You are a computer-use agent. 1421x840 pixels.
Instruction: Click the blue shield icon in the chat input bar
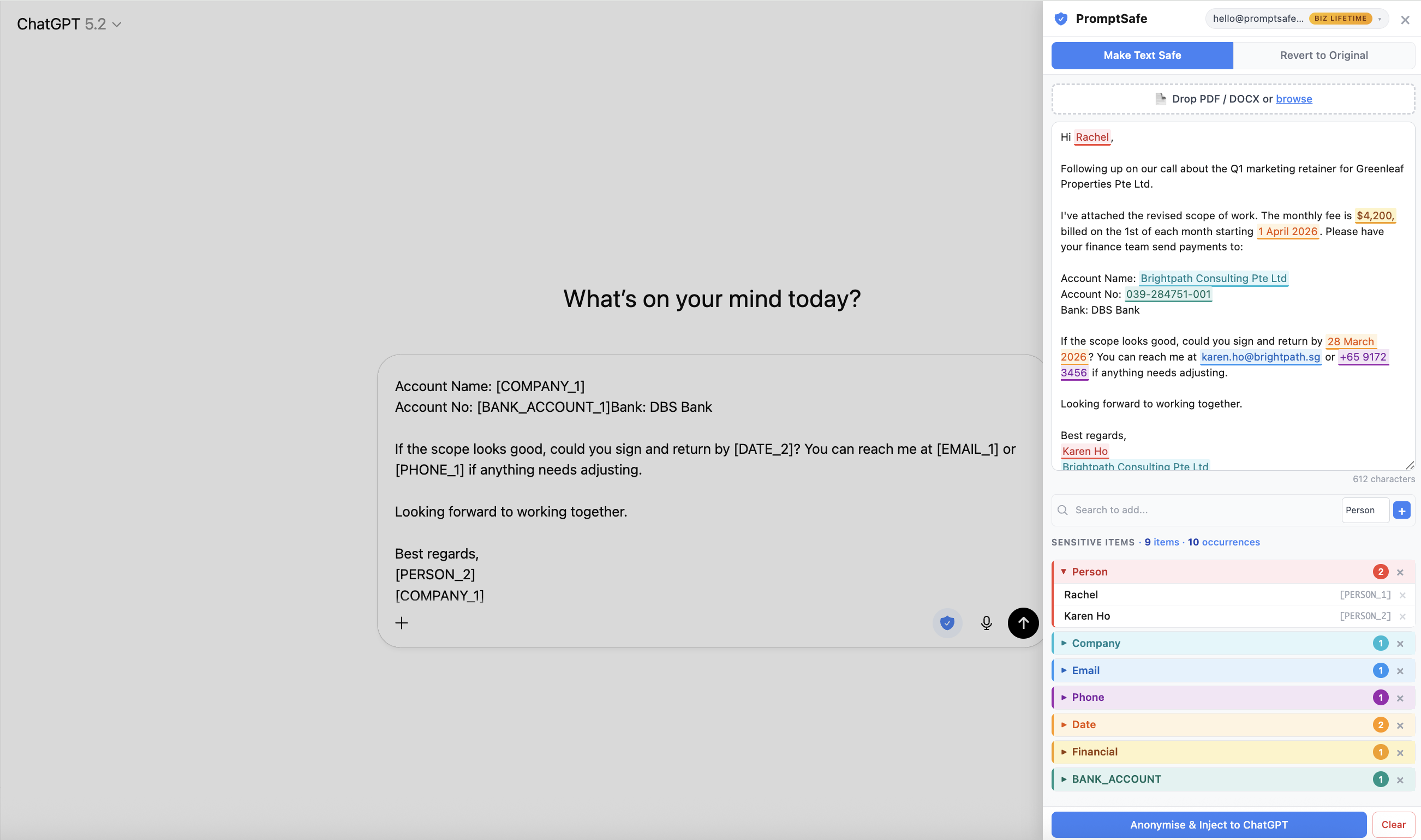(x=947, y=623)
